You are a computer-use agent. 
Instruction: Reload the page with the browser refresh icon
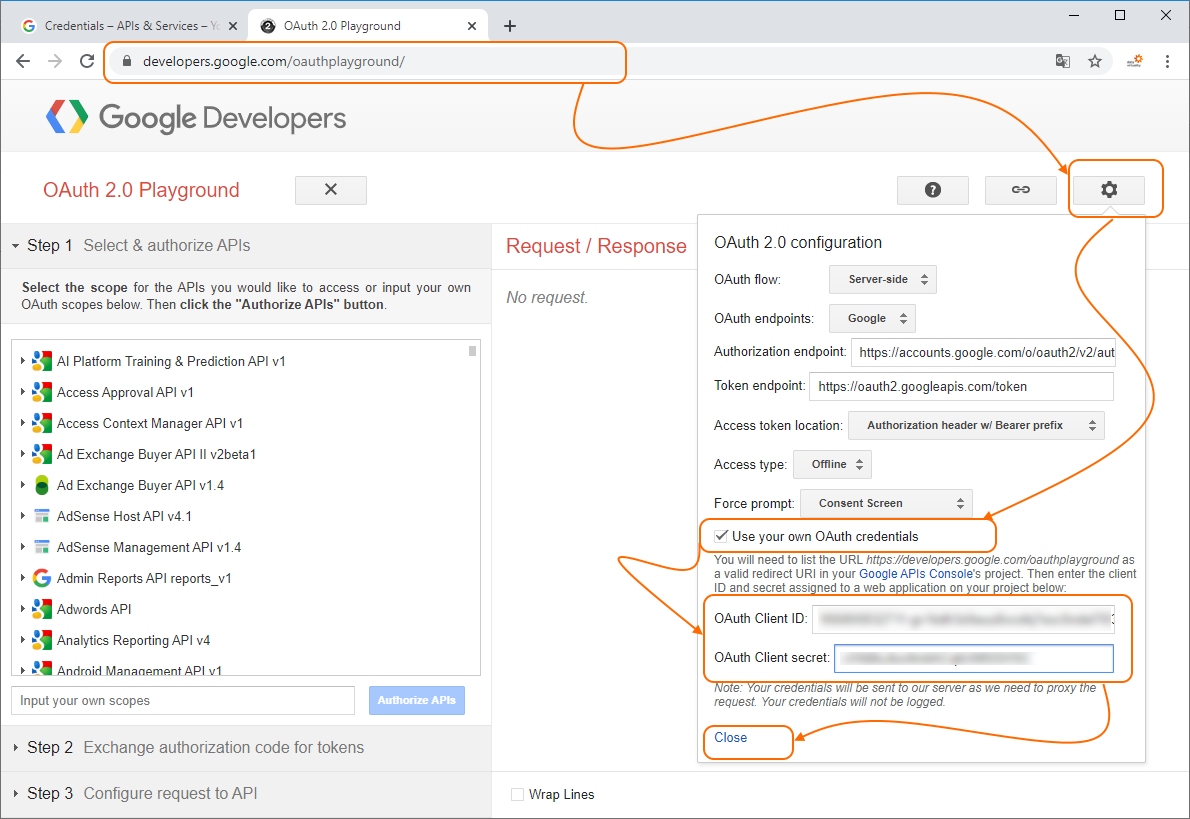pyautogui.click(x=87, y=61)
